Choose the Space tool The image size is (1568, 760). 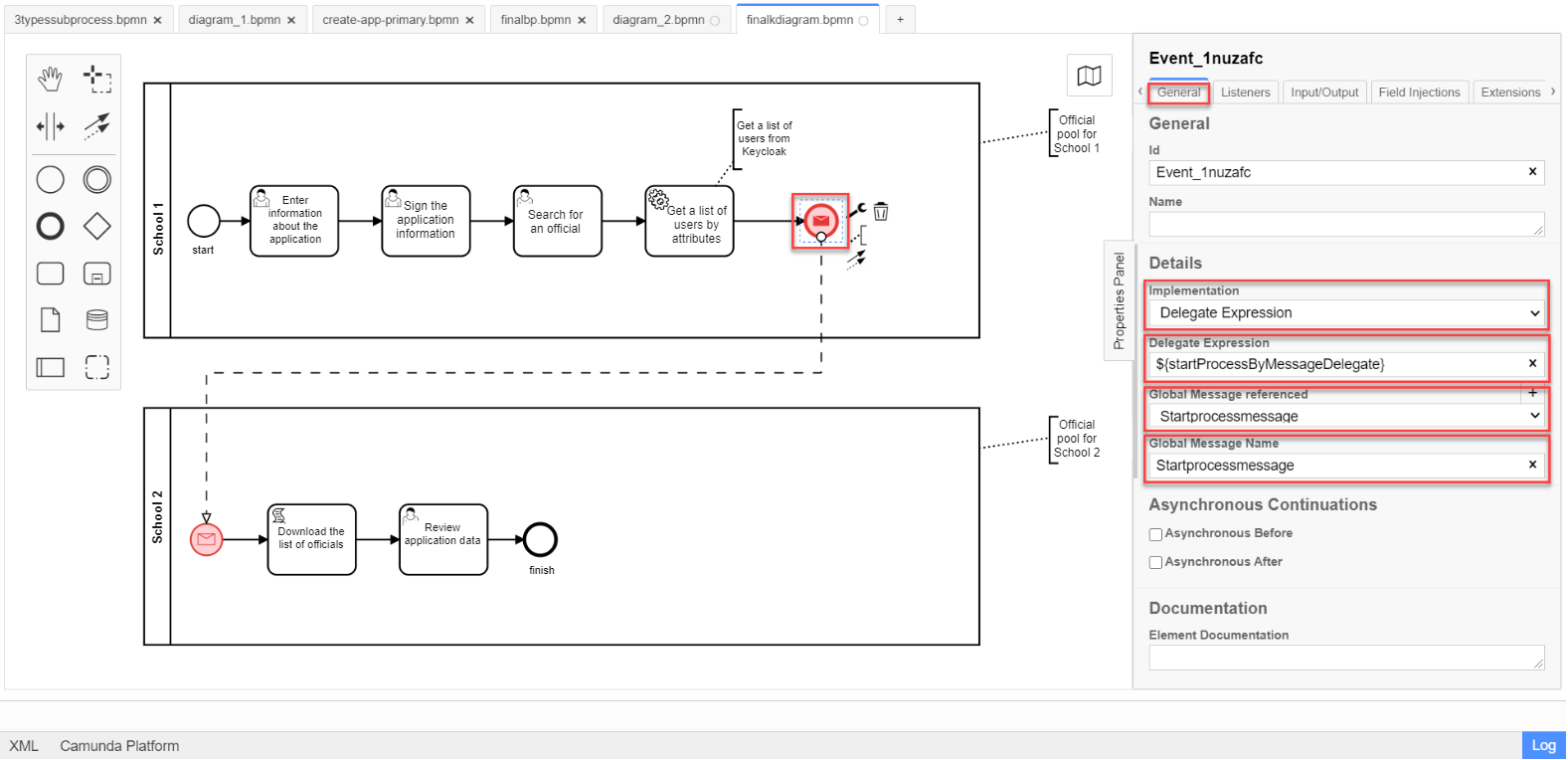tap(50, 126)
